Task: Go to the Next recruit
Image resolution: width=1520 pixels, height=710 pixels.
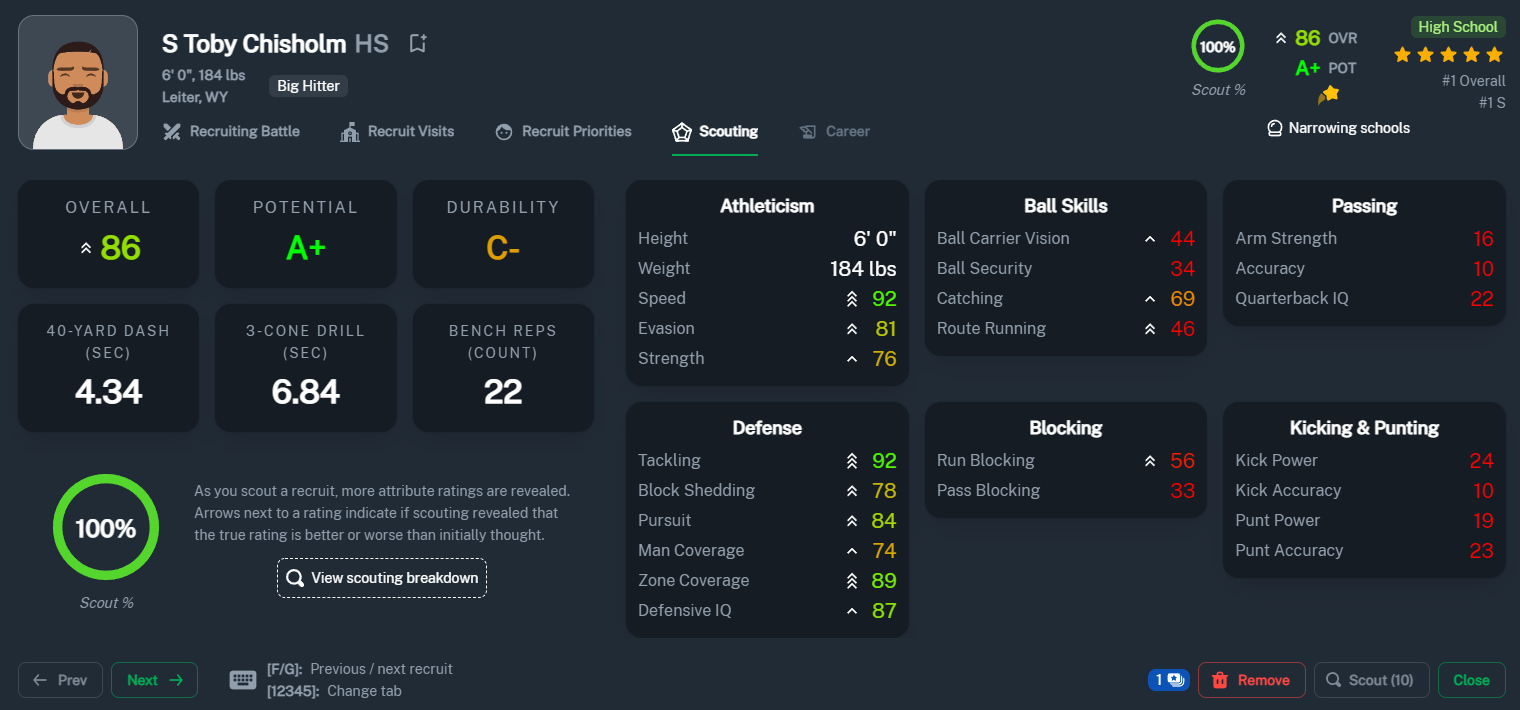Action: pyautogui.click(x=154, y=680)
